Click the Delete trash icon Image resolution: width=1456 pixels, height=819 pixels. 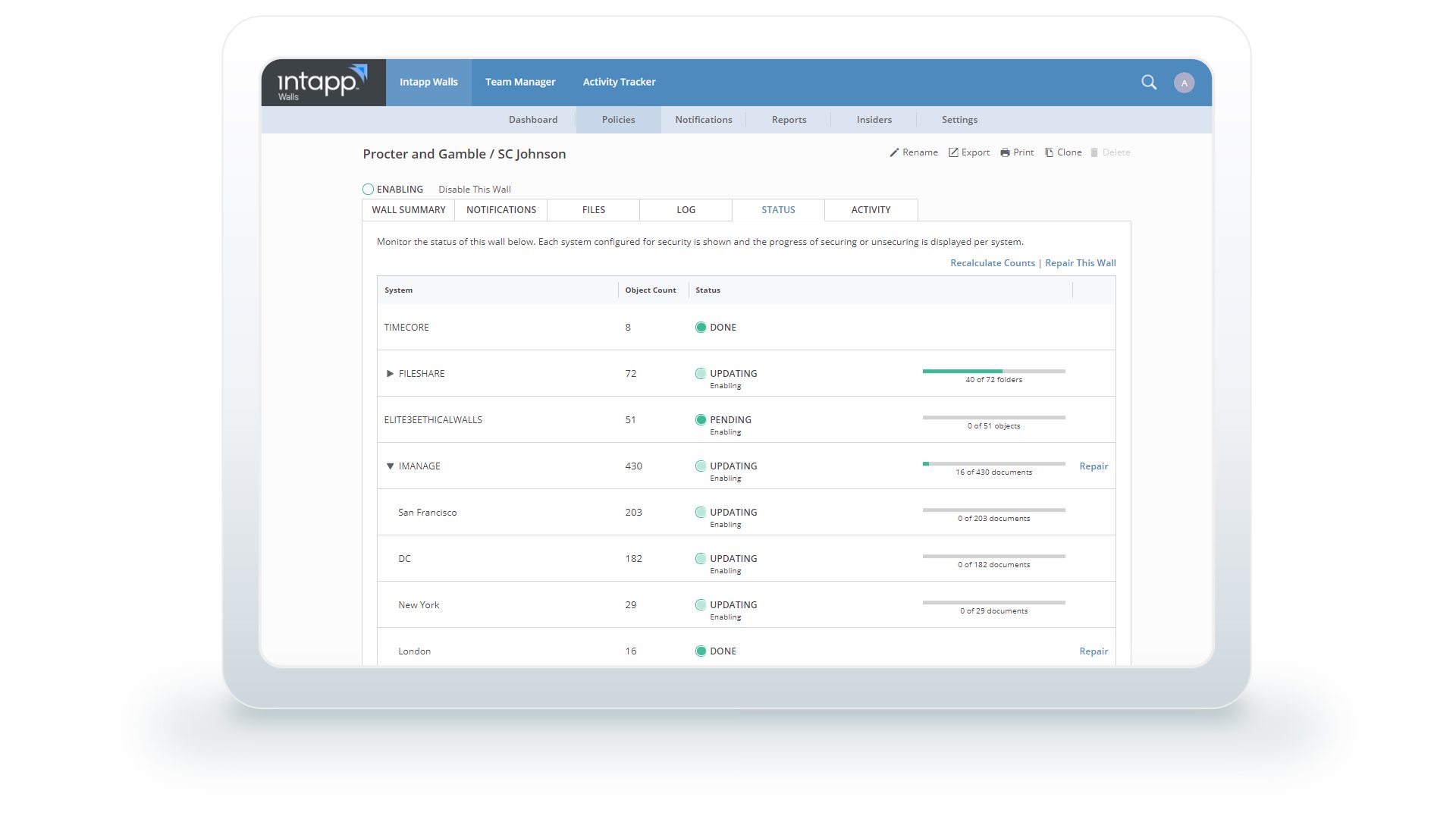(x=1094, y=152)
